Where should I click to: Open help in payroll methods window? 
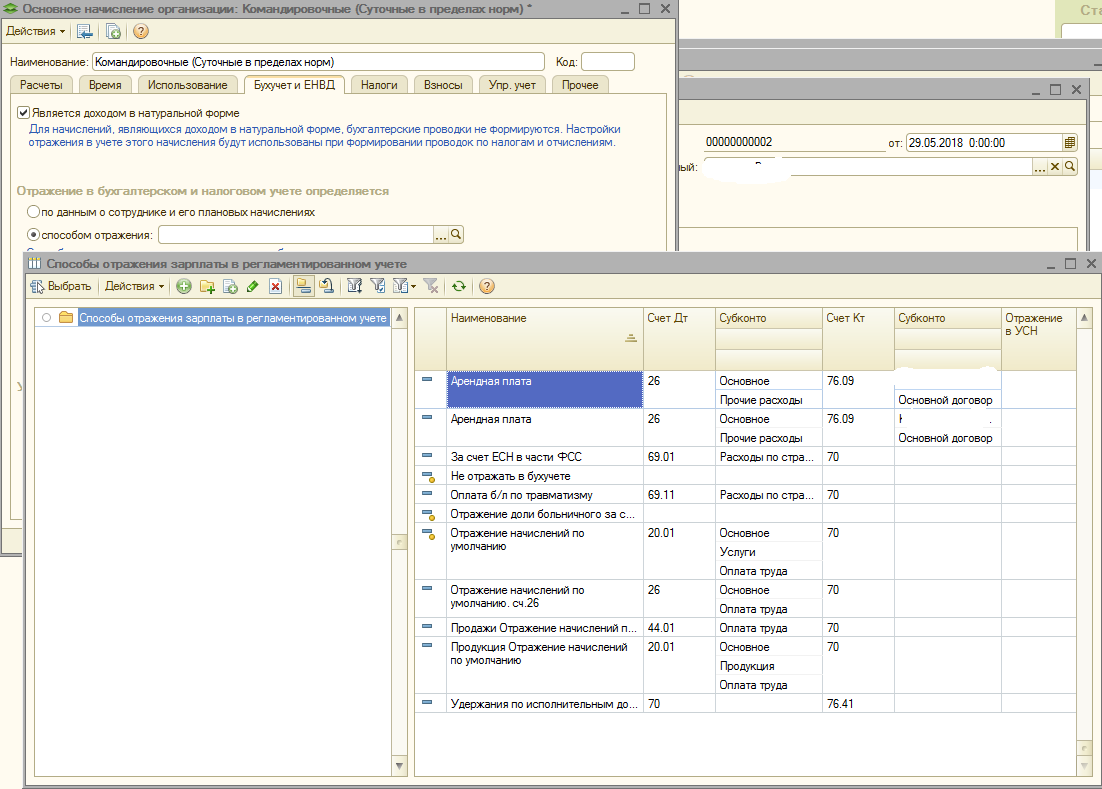(487, 286)
